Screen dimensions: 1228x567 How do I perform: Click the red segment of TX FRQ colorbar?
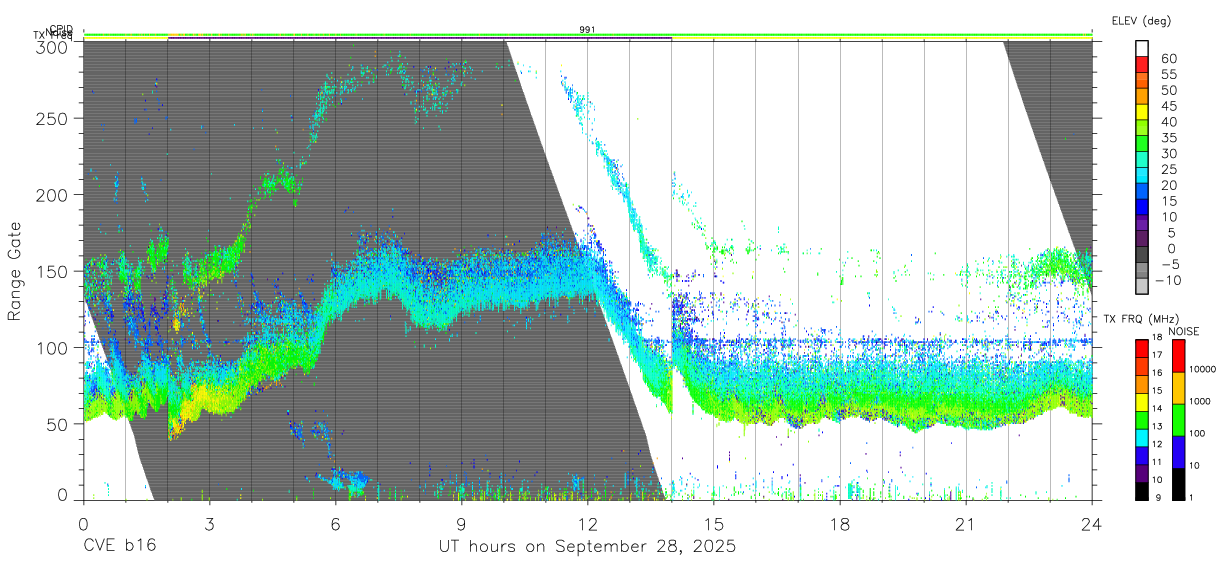(x=1142, y=348)
